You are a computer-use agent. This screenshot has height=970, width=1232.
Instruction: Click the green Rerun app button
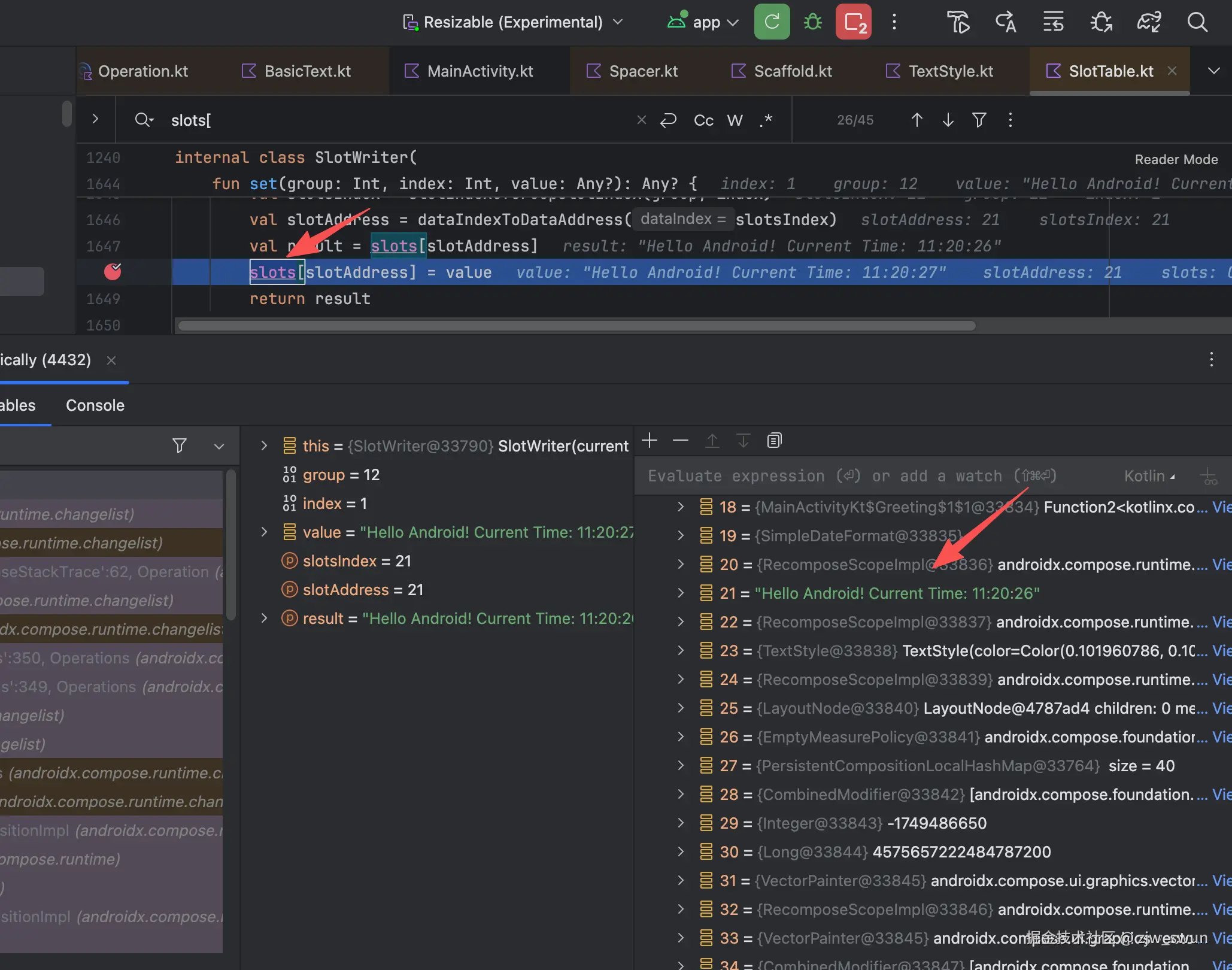click(772, 22)
